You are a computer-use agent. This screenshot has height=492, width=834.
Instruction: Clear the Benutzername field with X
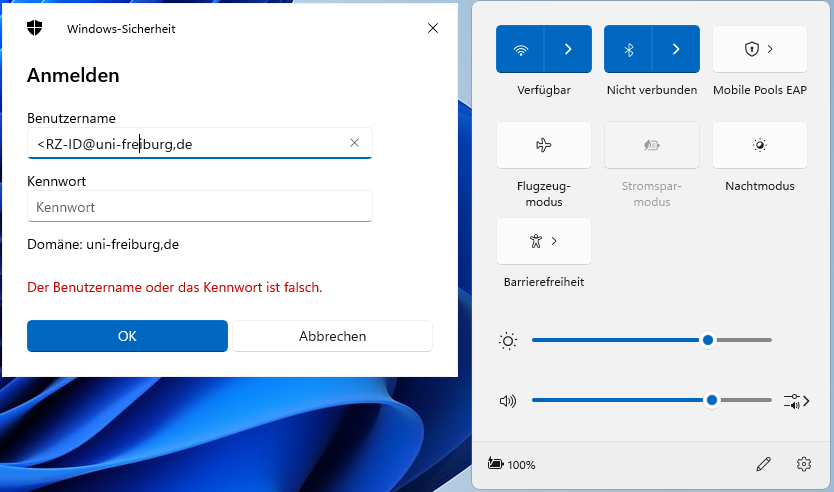click(354, 143)
